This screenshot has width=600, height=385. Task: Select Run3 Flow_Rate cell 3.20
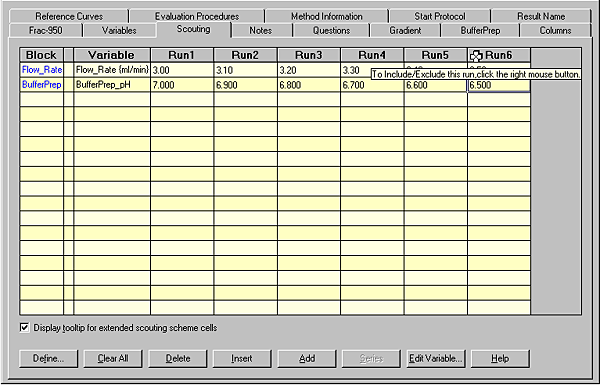click(x=309, y=70)
